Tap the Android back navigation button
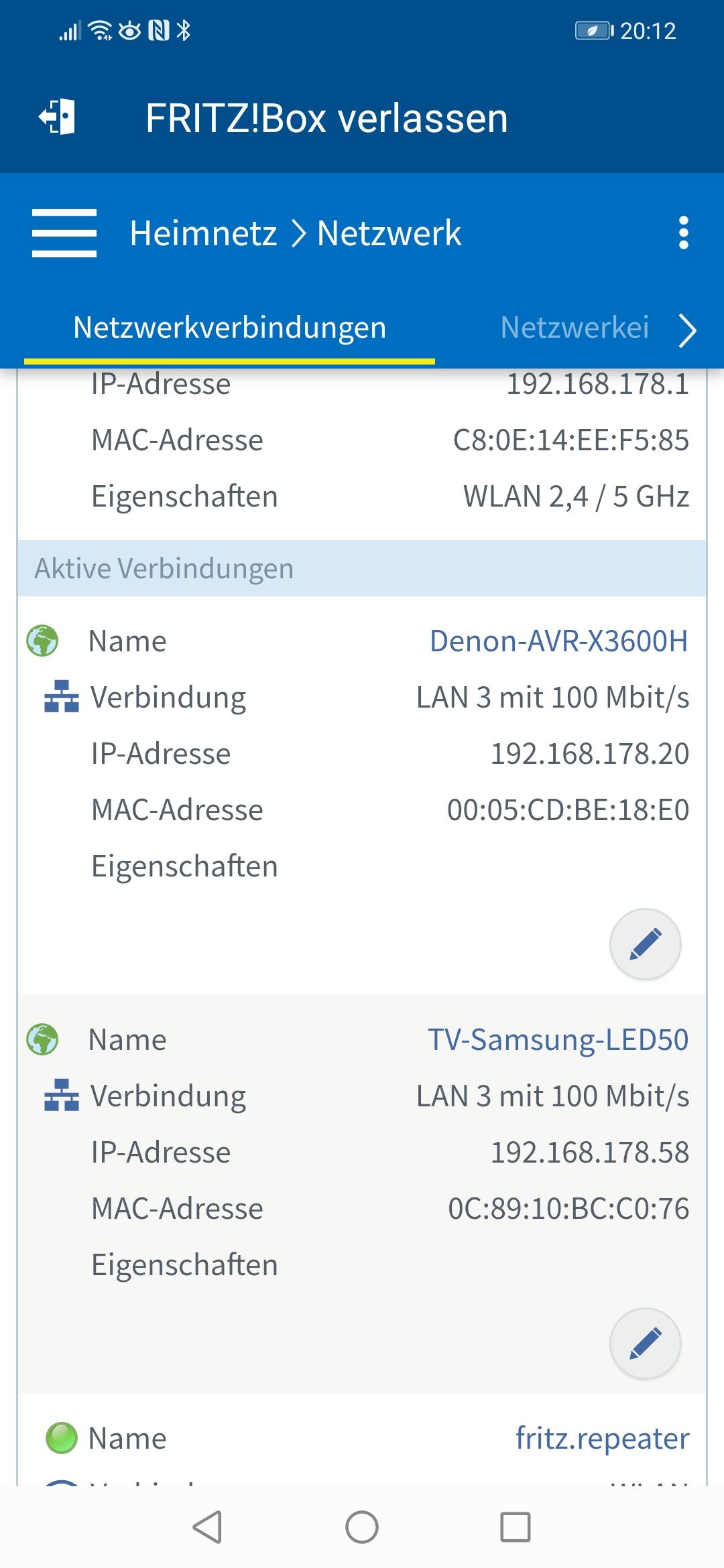 [x=207, y=1527]
